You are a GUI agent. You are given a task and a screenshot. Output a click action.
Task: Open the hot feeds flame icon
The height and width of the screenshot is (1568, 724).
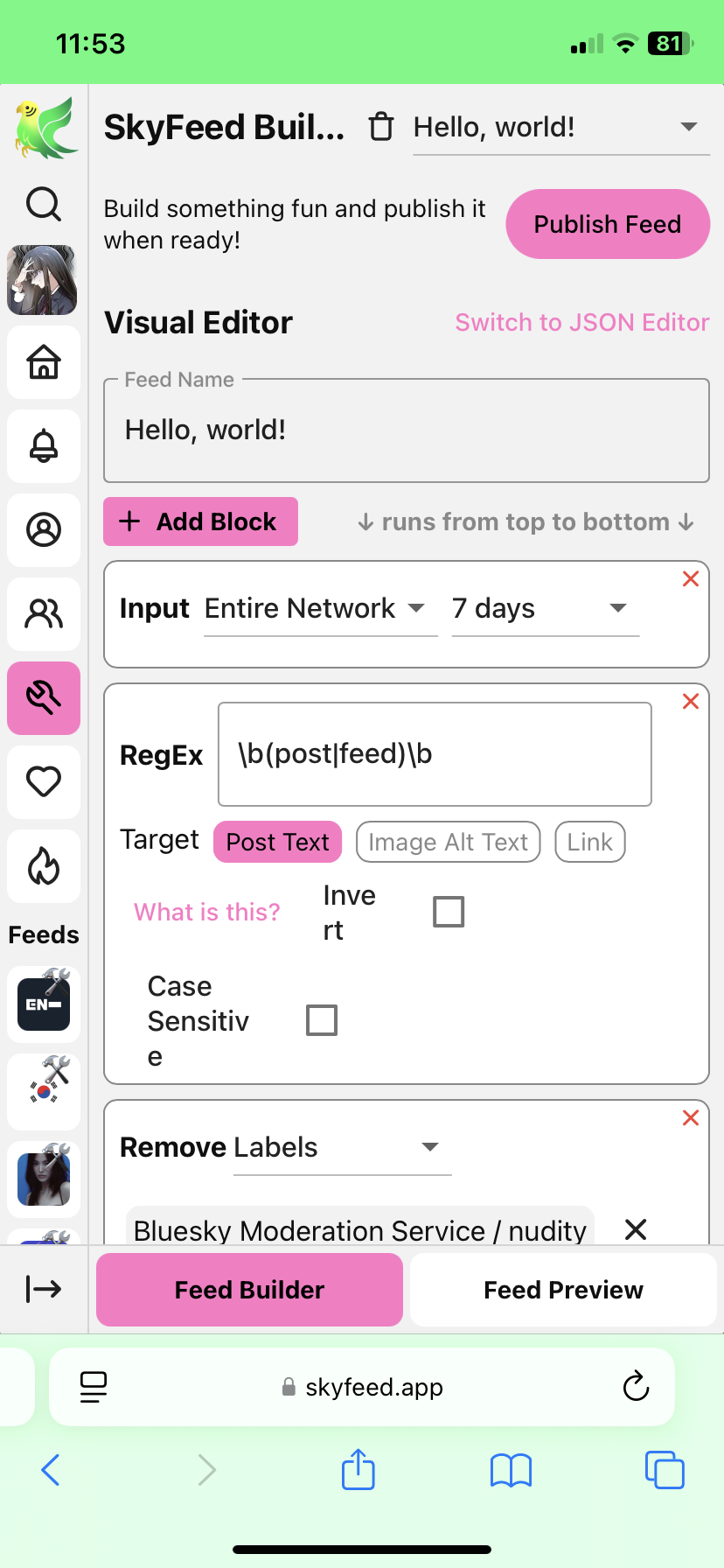44,866
